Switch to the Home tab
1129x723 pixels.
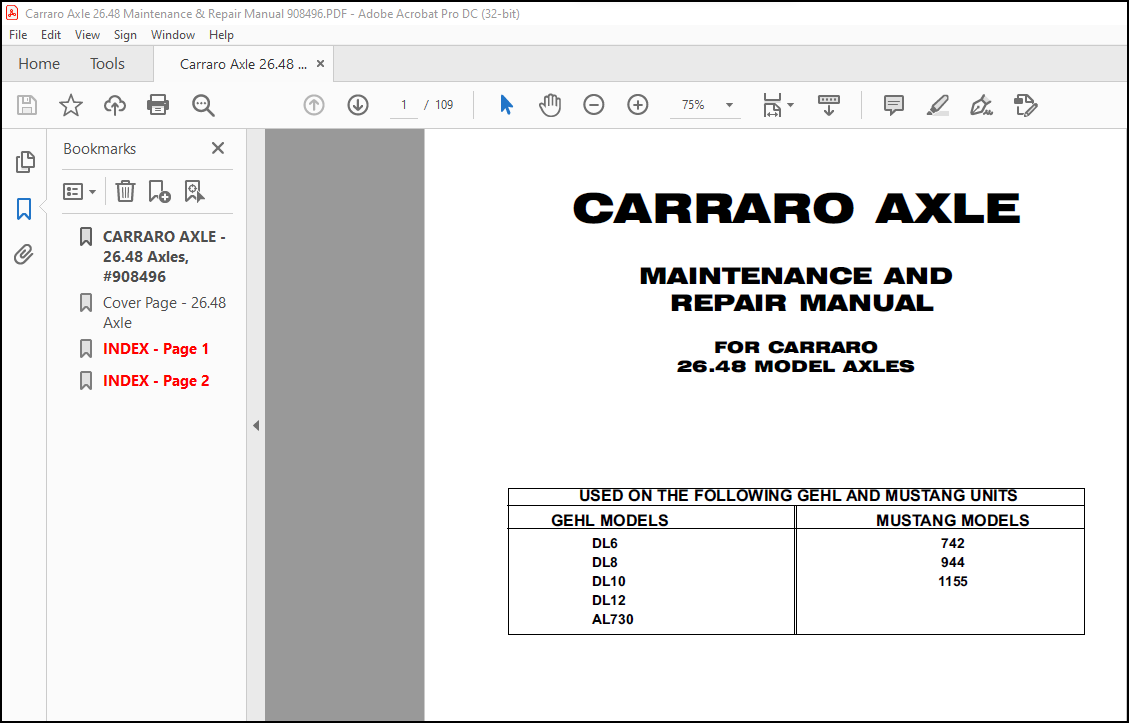tap(39, 63)
